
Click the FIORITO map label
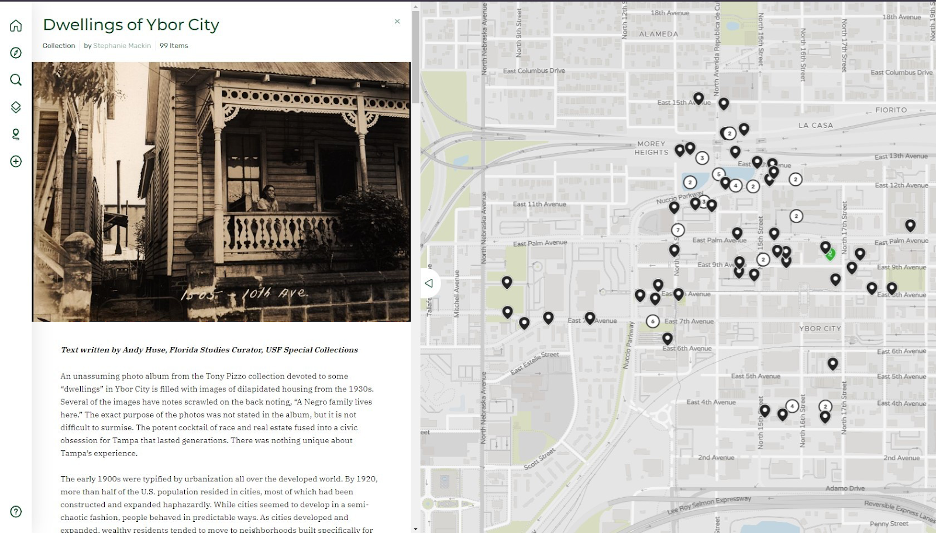(891, 110)
